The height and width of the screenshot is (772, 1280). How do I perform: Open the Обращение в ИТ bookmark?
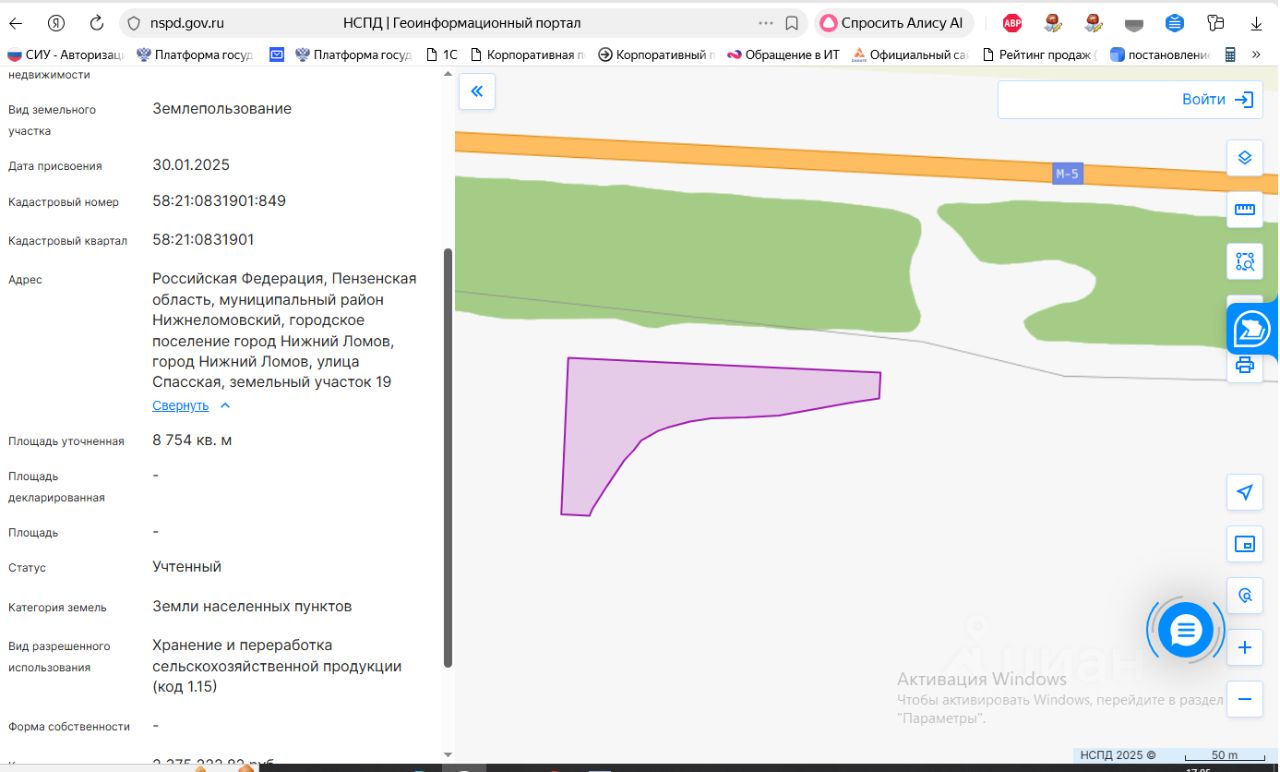coord(783,55)
